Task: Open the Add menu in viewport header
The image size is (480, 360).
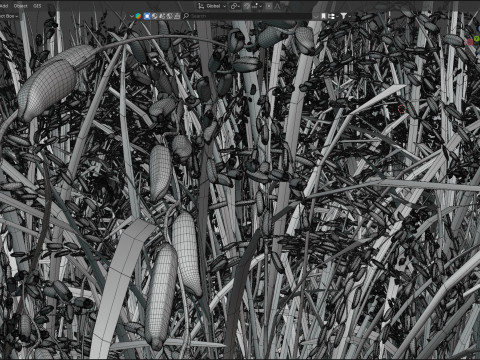Action: (x=4, y=6)
